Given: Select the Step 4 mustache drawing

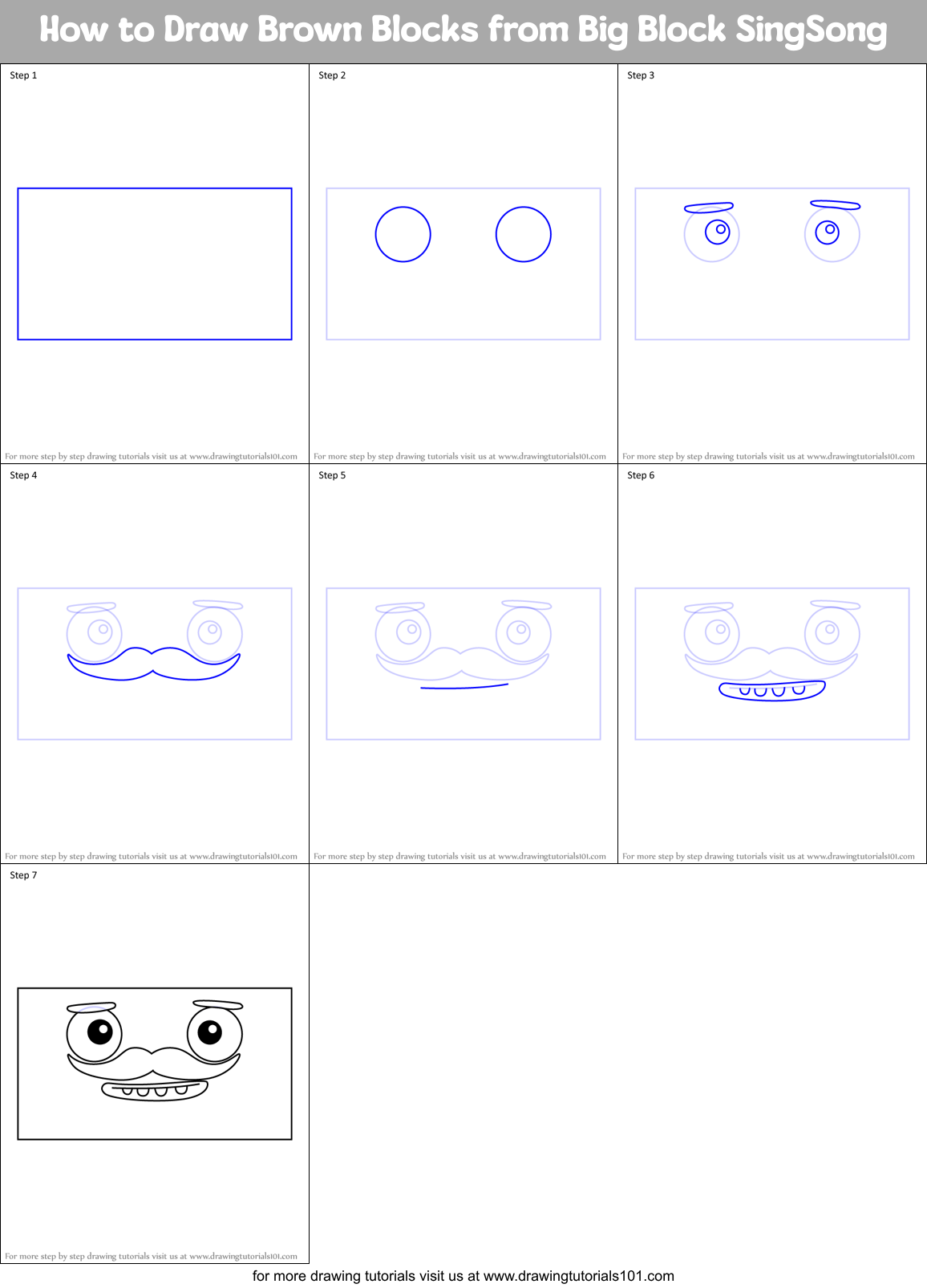Looking at the screenshot, I should click(155, 664).
